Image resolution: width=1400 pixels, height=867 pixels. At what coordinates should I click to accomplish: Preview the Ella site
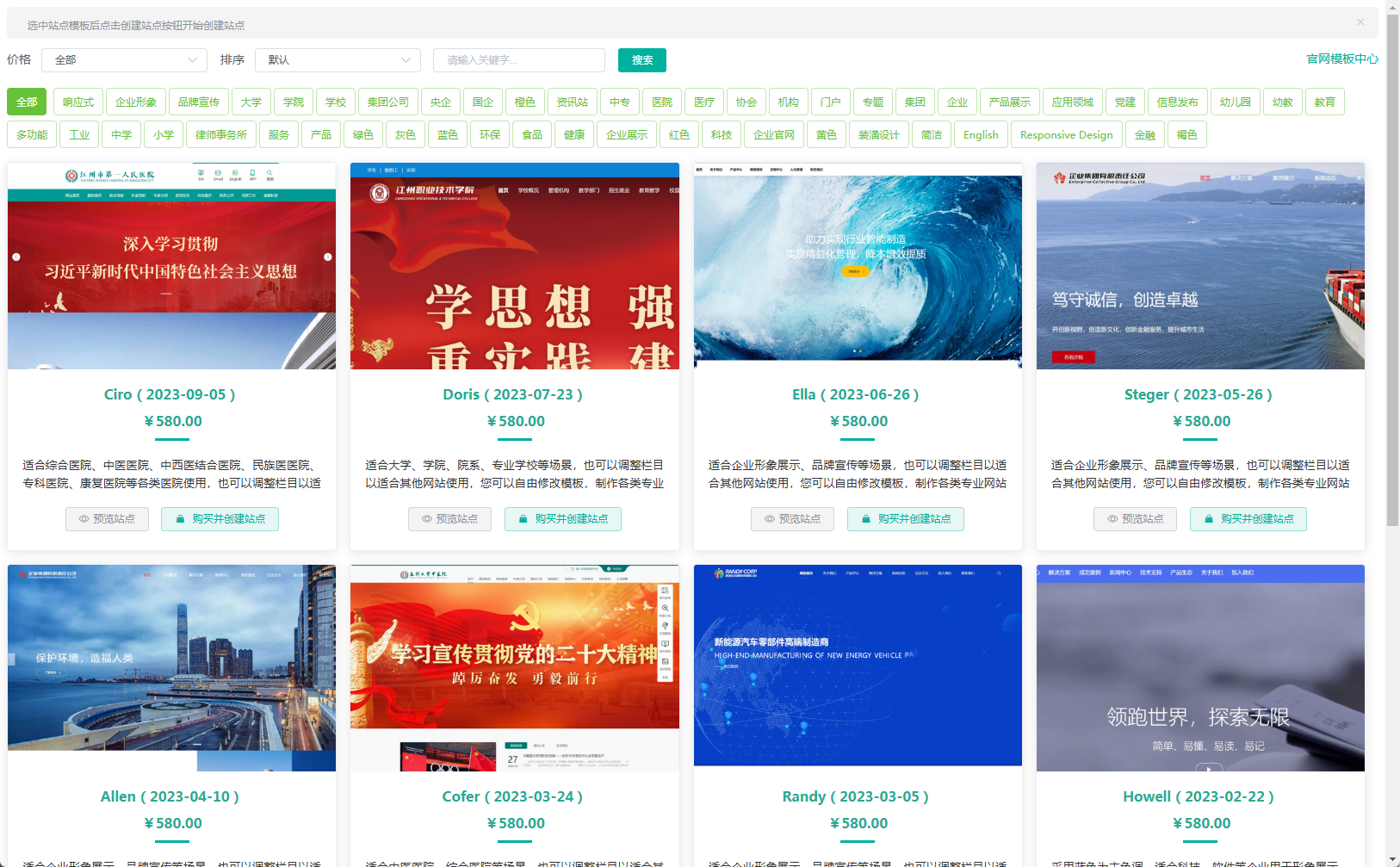point(792,519)
